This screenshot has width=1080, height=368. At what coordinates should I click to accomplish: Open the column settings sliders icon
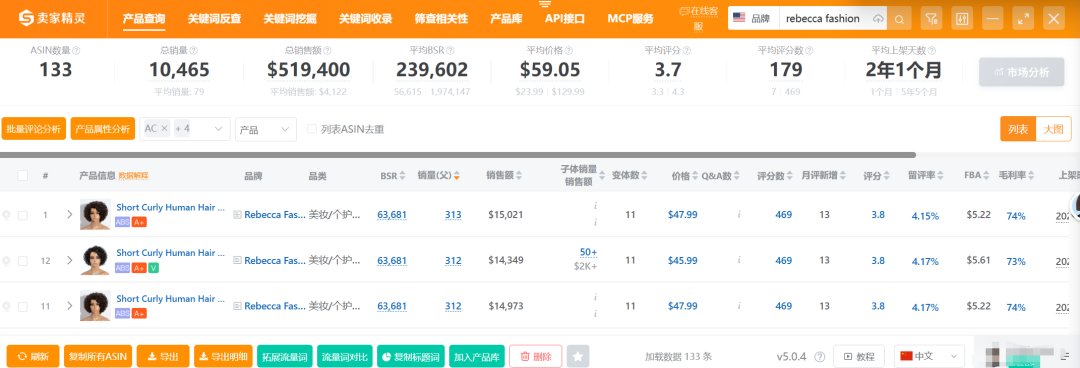[962, 19]
